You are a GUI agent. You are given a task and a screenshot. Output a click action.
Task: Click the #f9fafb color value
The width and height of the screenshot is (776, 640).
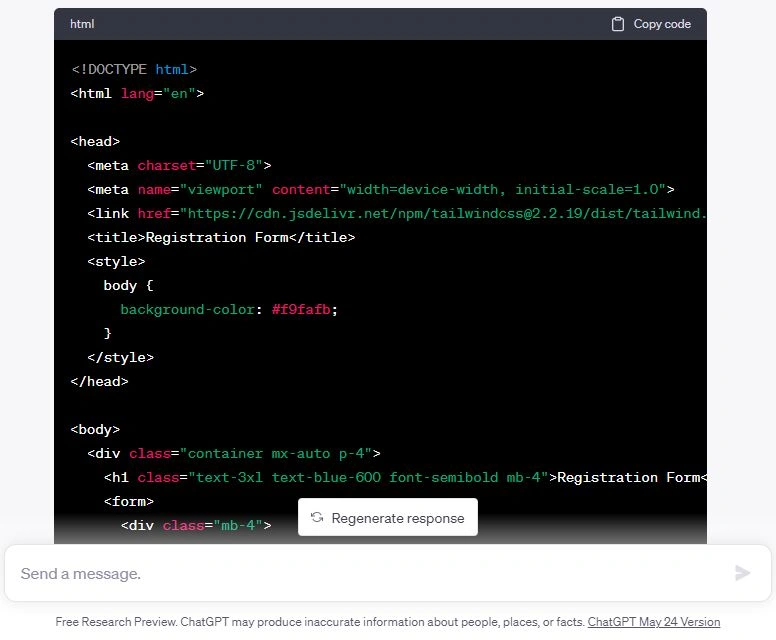[301, 310]
